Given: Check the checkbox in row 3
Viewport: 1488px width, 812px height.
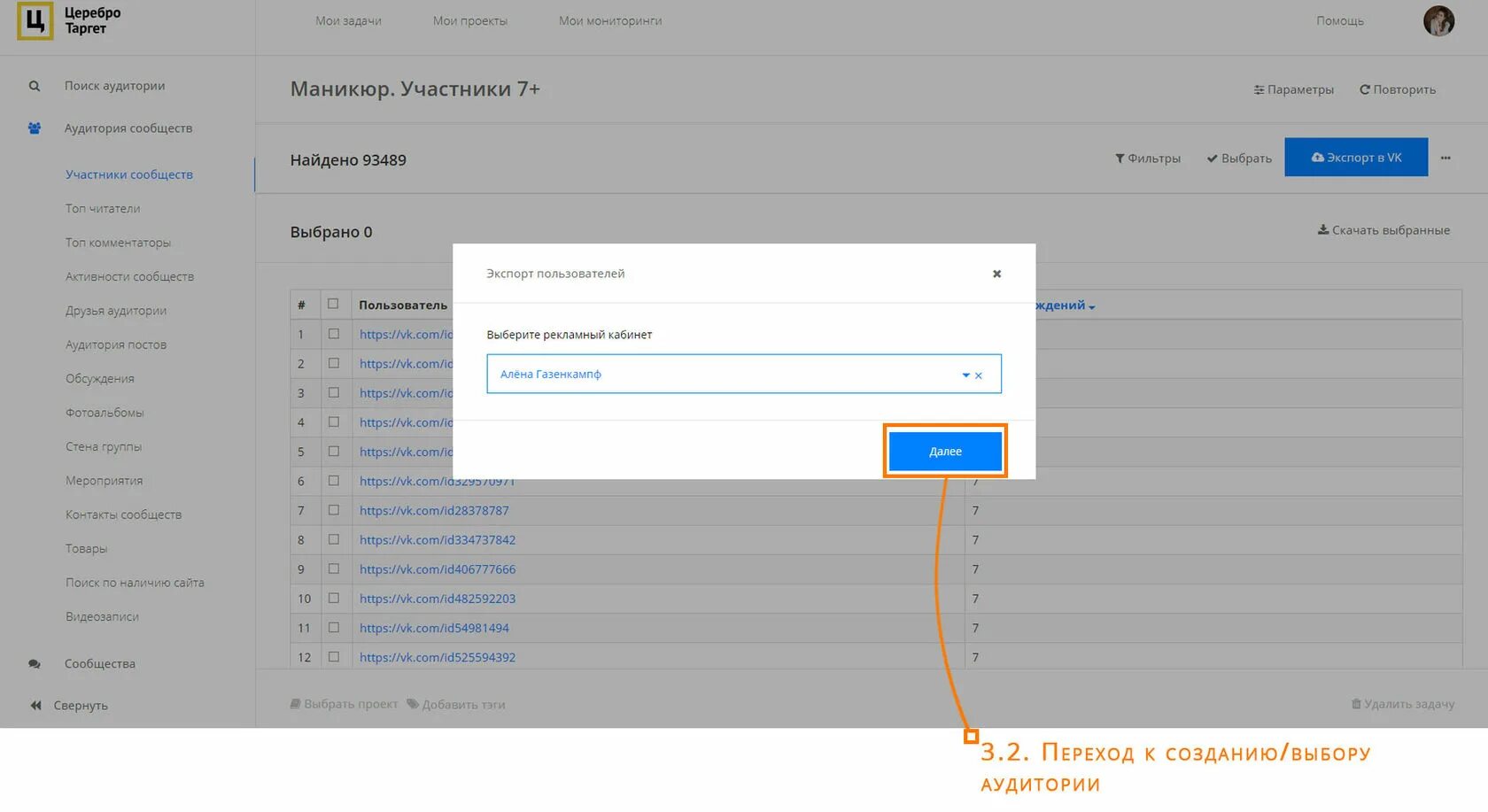Looking at the screenshot, I should coord(334,392).
